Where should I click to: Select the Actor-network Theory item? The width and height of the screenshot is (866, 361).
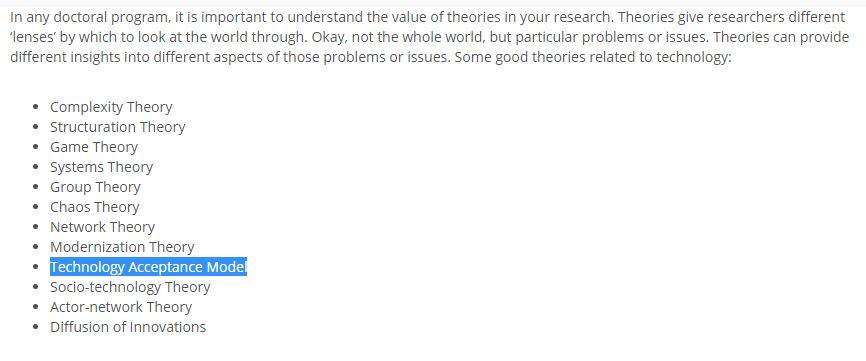(x=121, y=307)
